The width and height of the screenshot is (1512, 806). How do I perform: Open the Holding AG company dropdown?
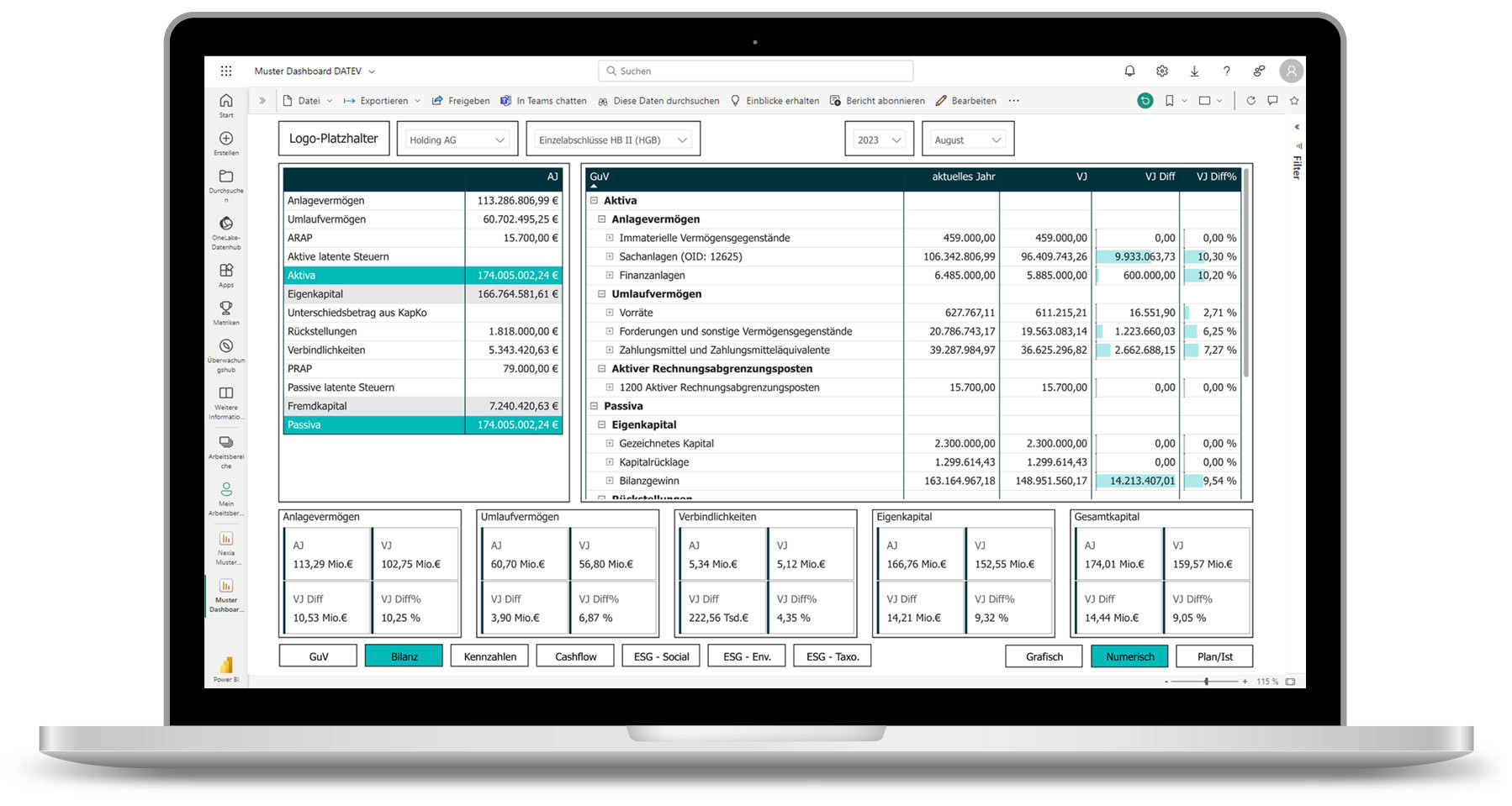pyautogui.click(x=457, y=139)
